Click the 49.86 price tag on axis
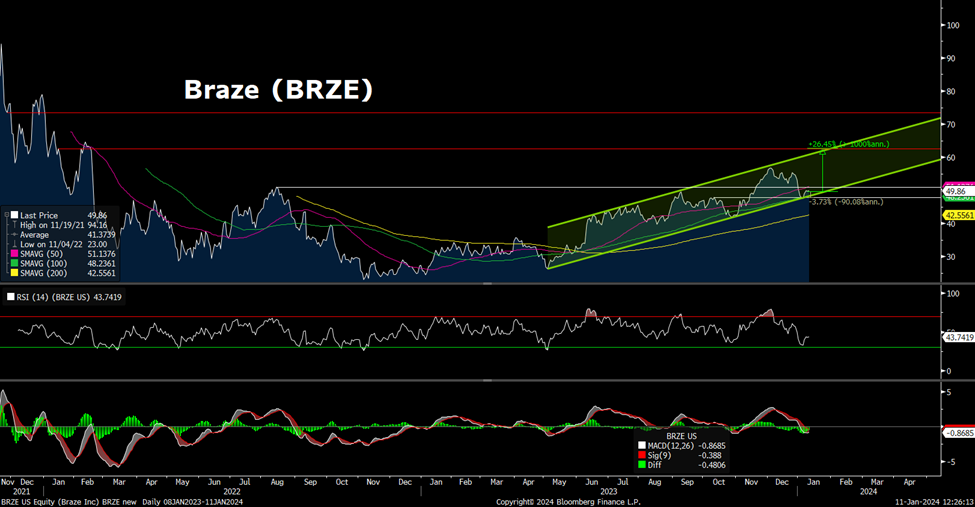Viewport: 975px width, 507px height. (x=959, y=192)
